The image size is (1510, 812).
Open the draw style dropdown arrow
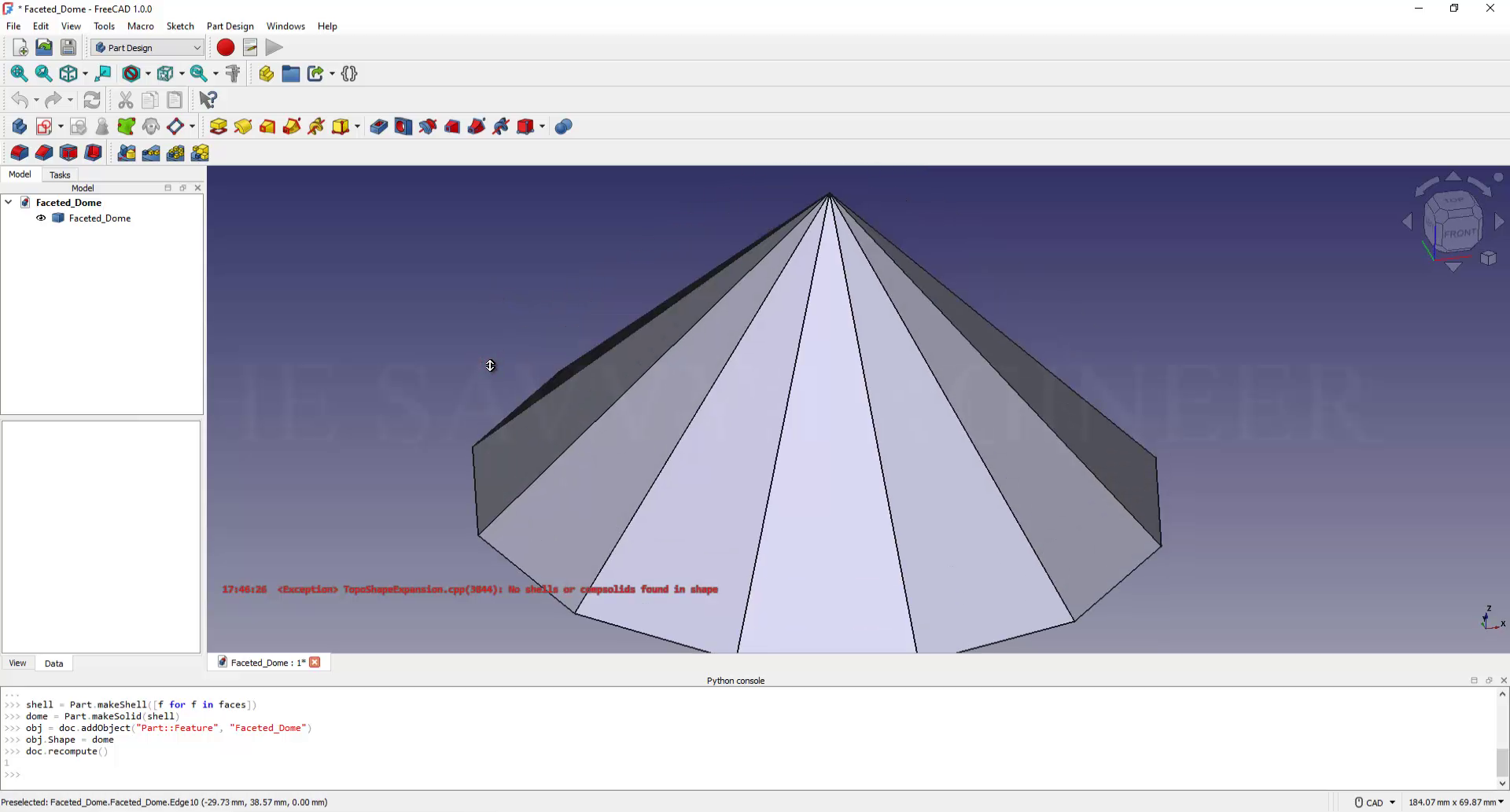(x=148, y=74)
